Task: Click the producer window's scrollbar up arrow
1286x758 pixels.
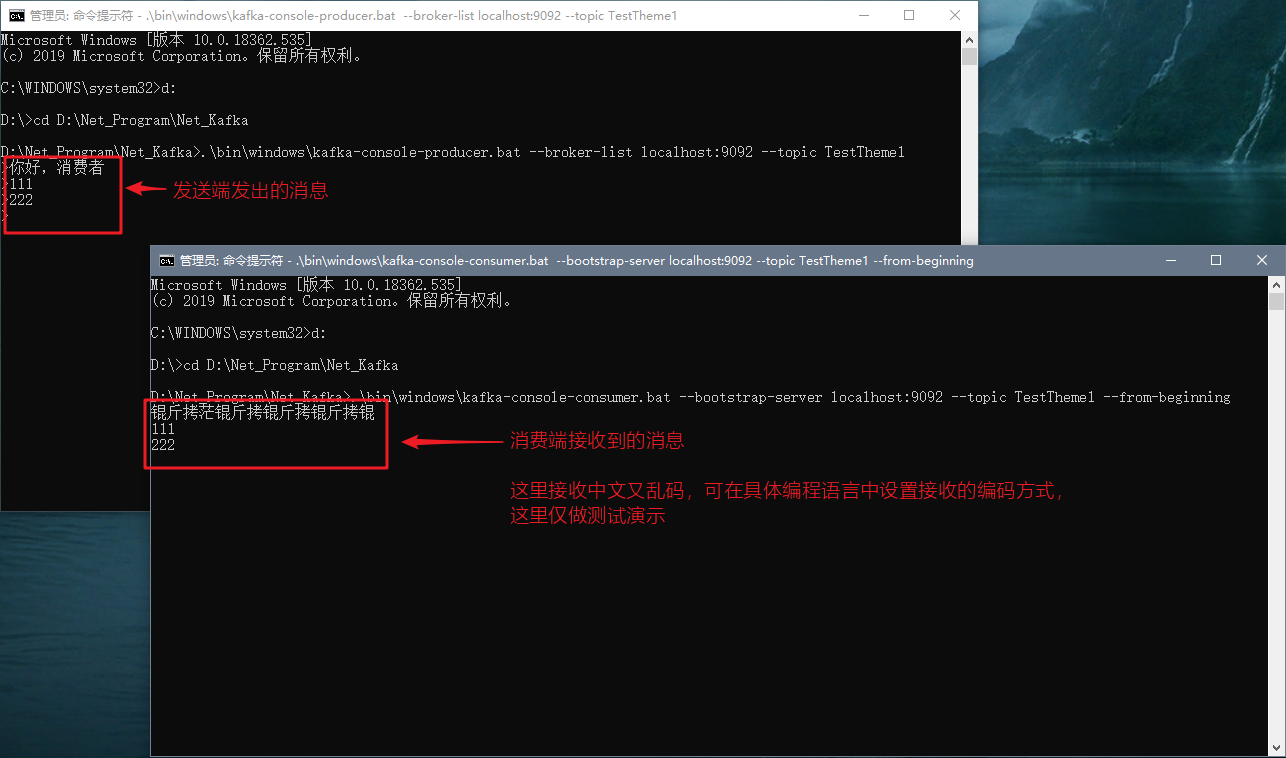Action: 969,39
